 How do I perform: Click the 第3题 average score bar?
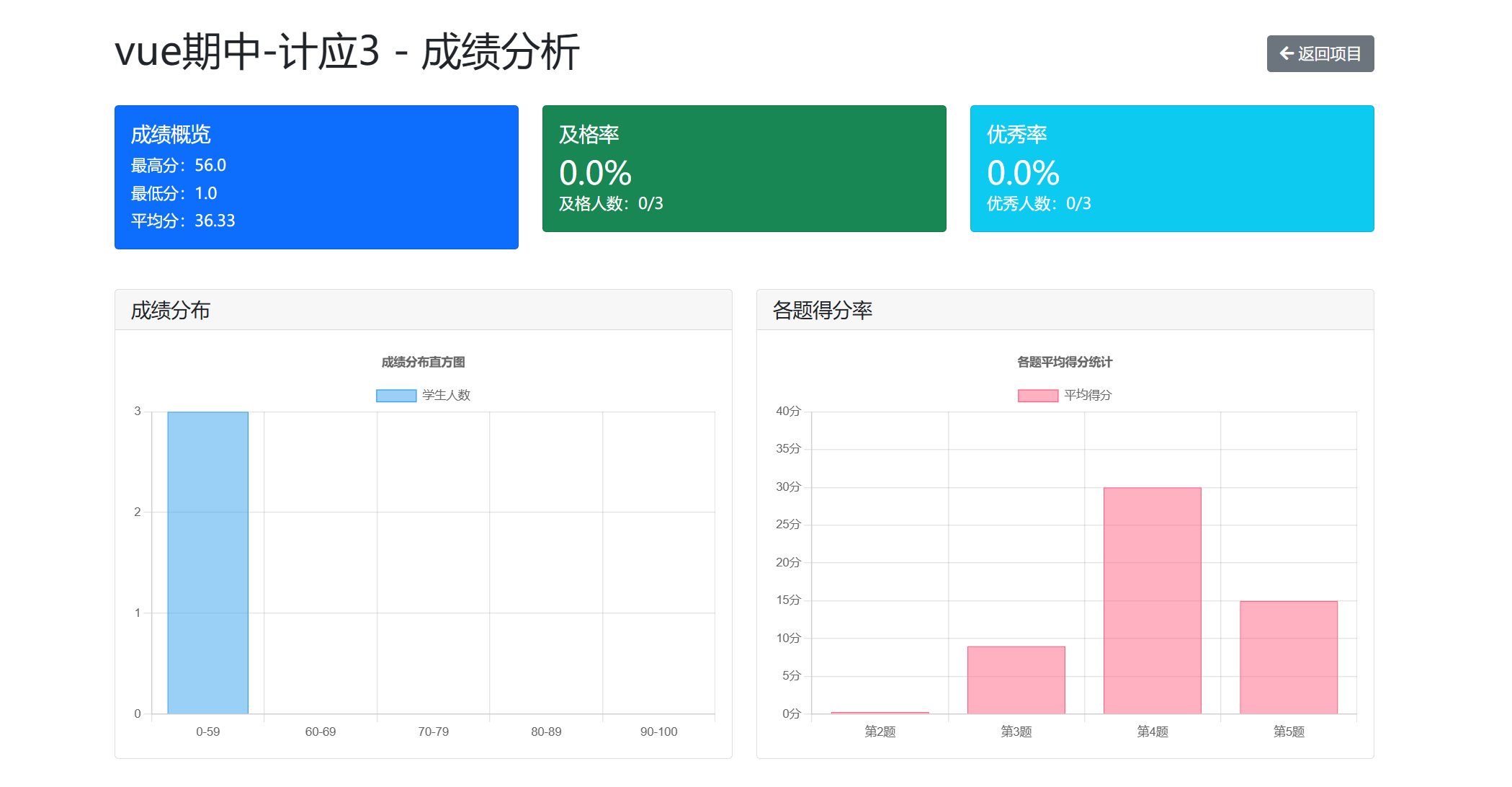[x=1016, y=680]
